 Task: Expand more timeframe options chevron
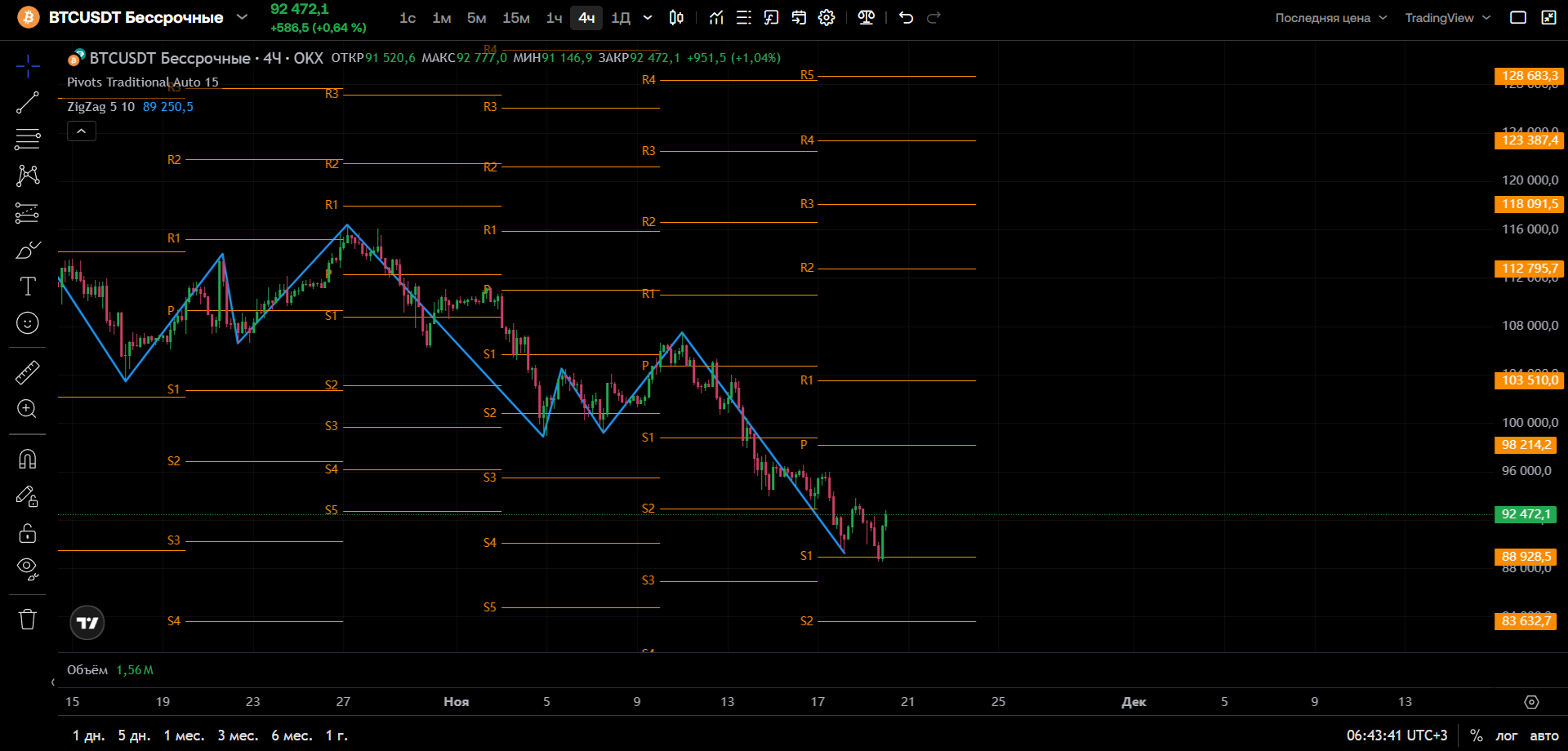[x=648, y=18]
